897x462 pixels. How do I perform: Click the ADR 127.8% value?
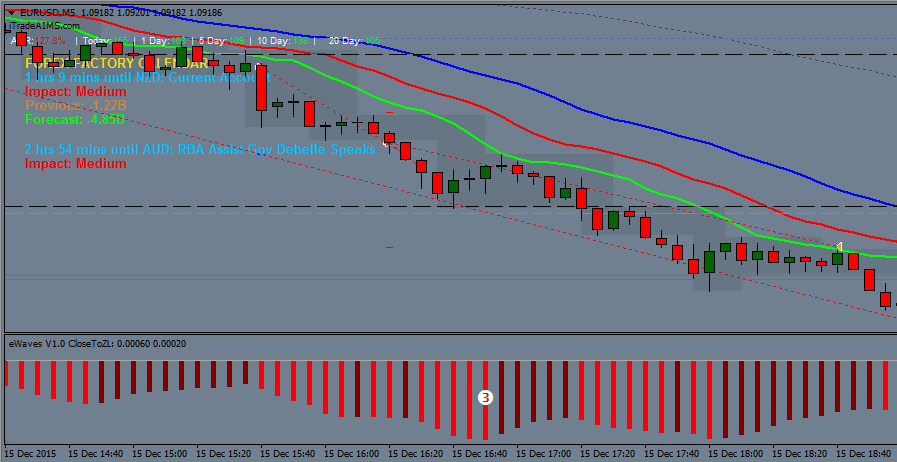pyautogui.click(x=38, y=41)
